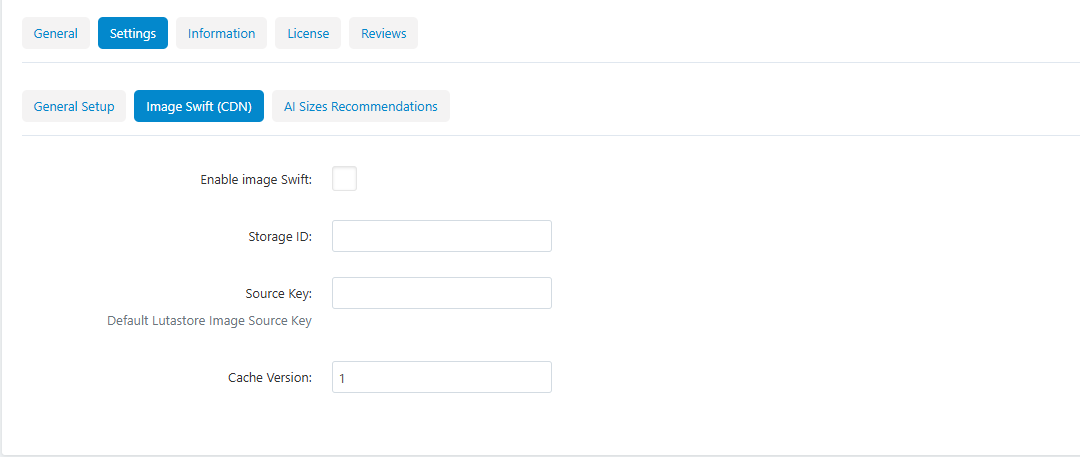Open the License tab
Image resolution: width=1080 pixels, height=457 pixels.
click(x=308, y=33)
